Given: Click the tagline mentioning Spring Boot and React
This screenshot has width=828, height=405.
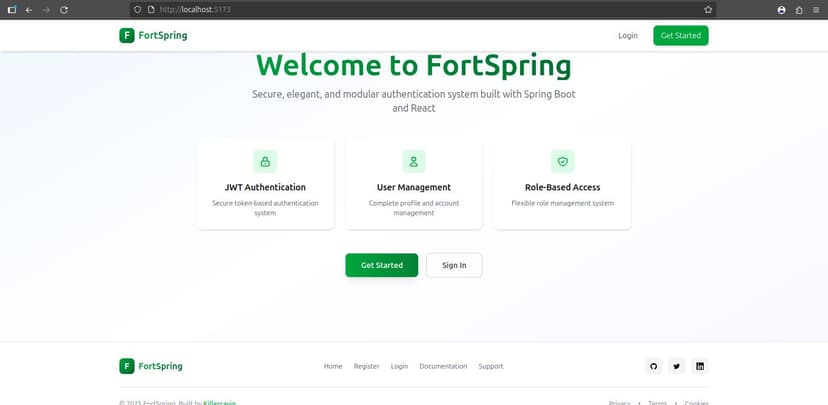Looking at the screenshot, I should click(413, 101).
